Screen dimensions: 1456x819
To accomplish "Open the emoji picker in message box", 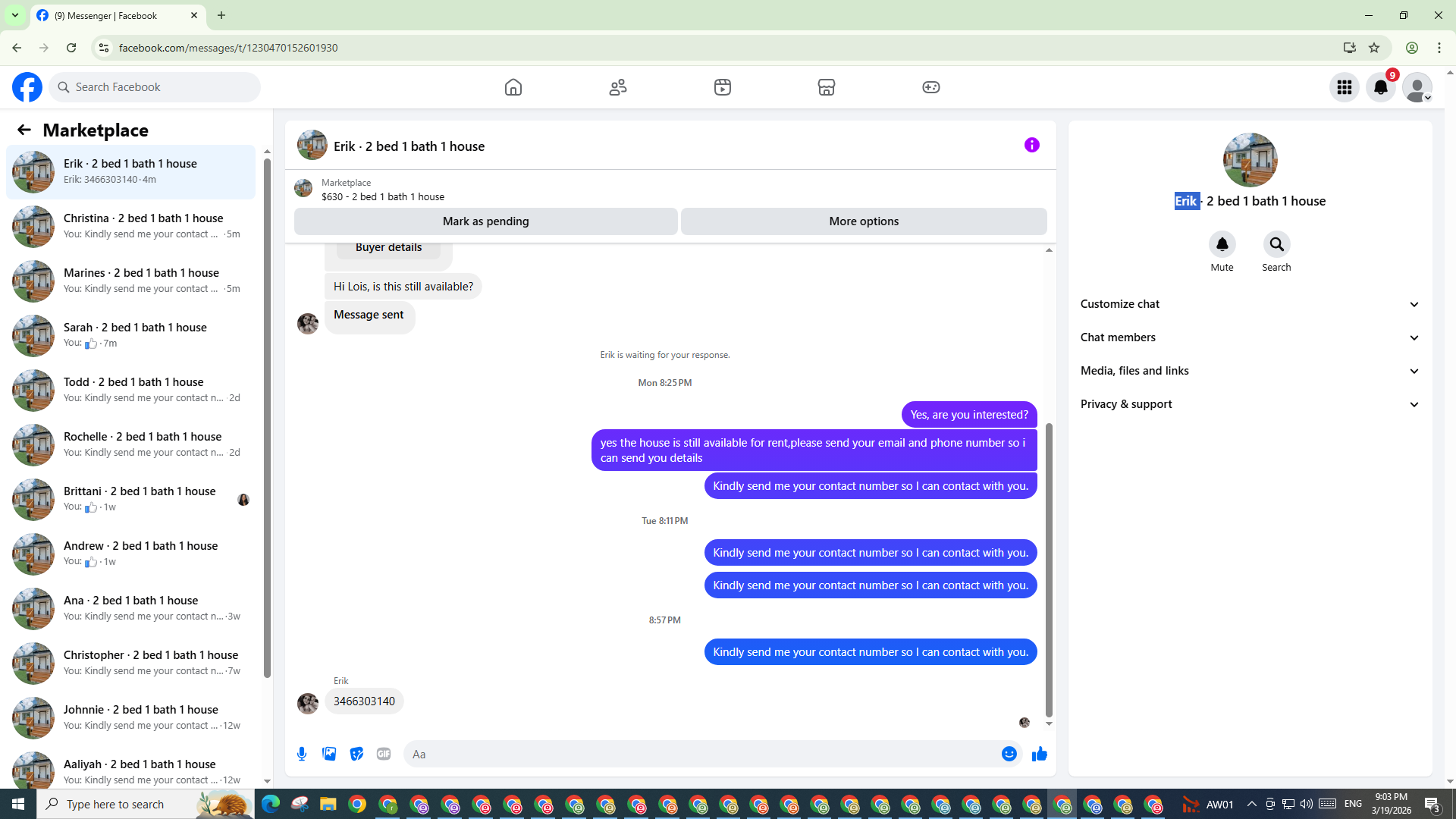I will [1009, 754].
